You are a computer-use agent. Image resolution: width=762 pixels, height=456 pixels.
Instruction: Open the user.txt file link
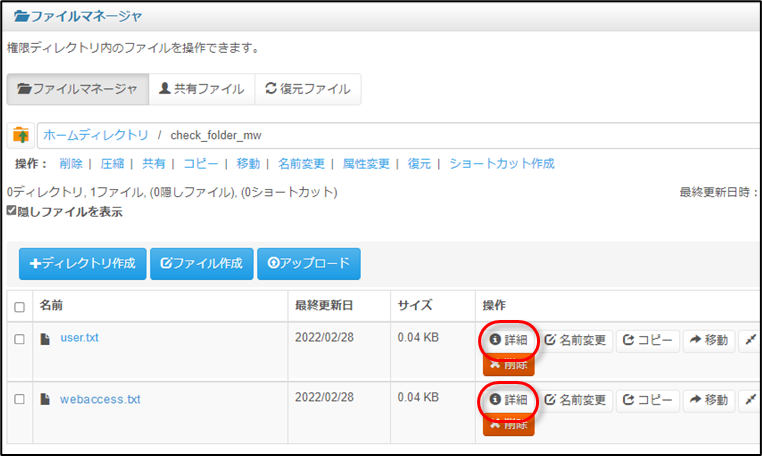click(x=79, y=338)
